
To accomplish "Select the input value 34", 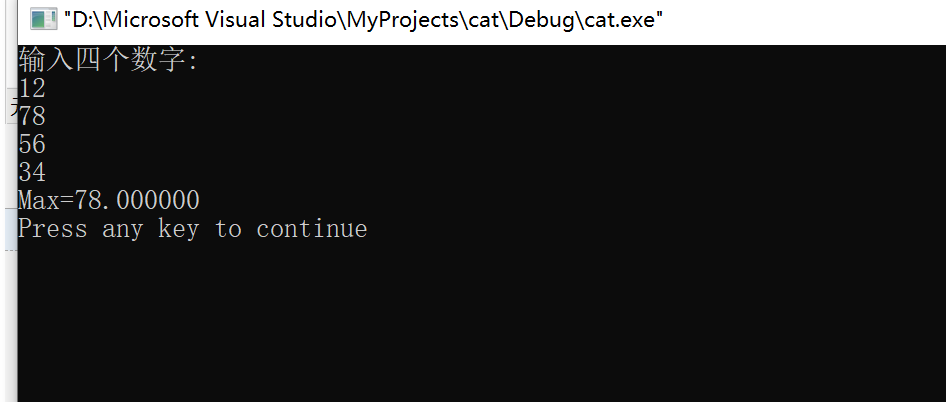I will [x=32, y=172].
